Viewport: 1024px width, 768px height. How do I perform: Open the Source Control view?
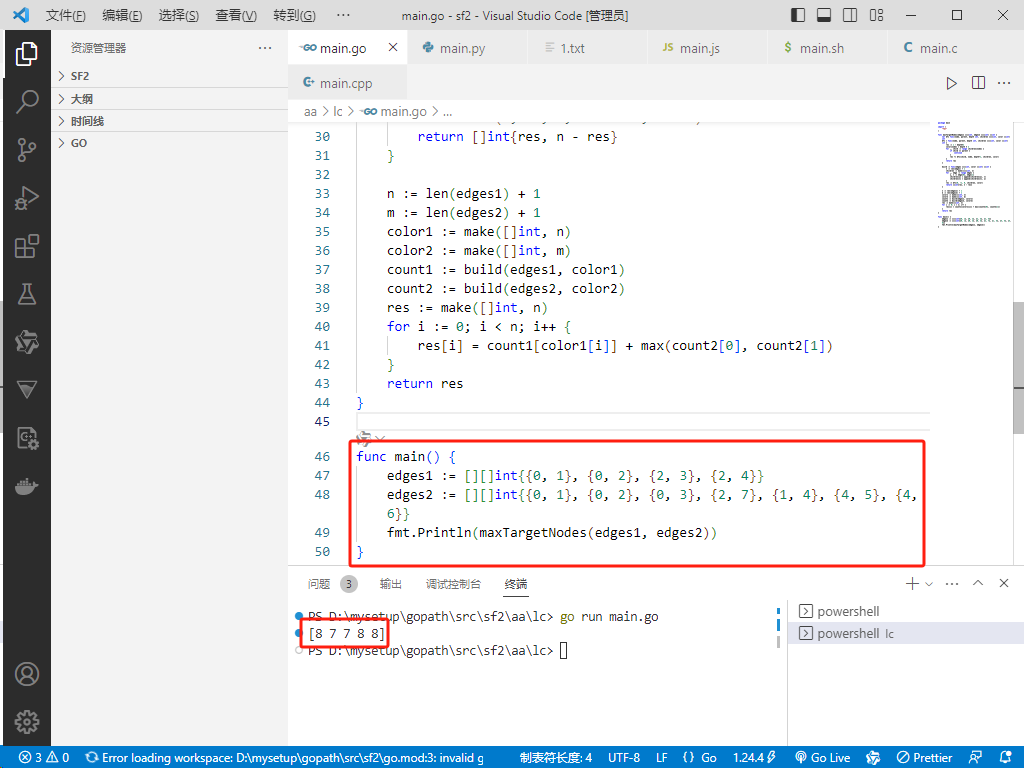pos(26,150)
